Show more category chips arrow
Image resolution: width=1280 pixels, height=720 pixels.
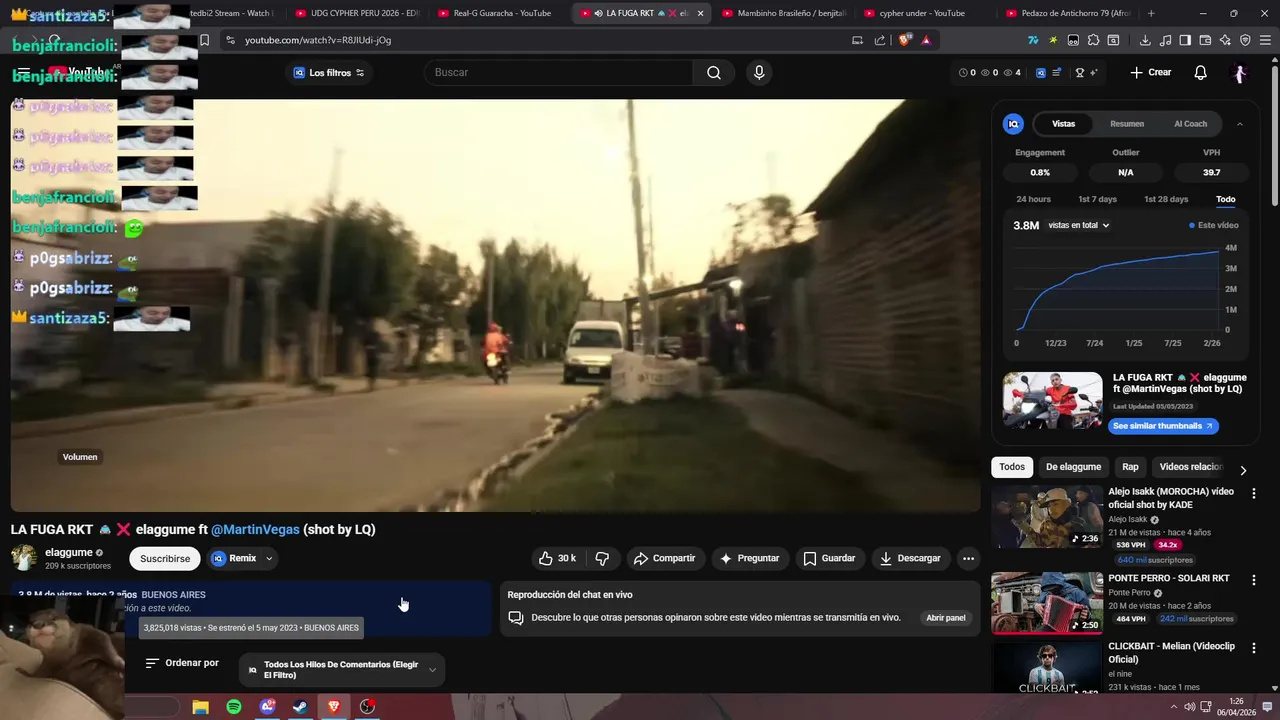1243,470
